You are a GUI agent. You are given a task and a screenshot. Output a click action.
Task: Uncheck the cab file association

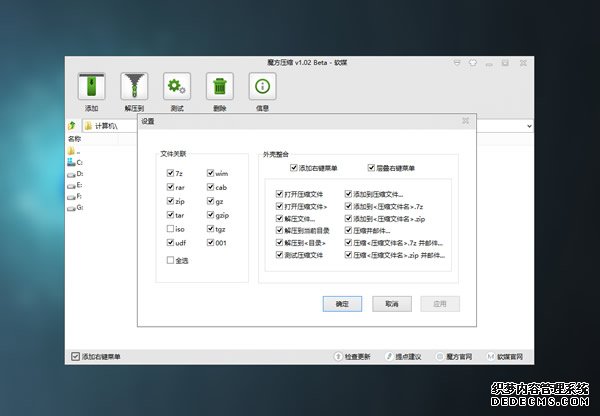210,187
